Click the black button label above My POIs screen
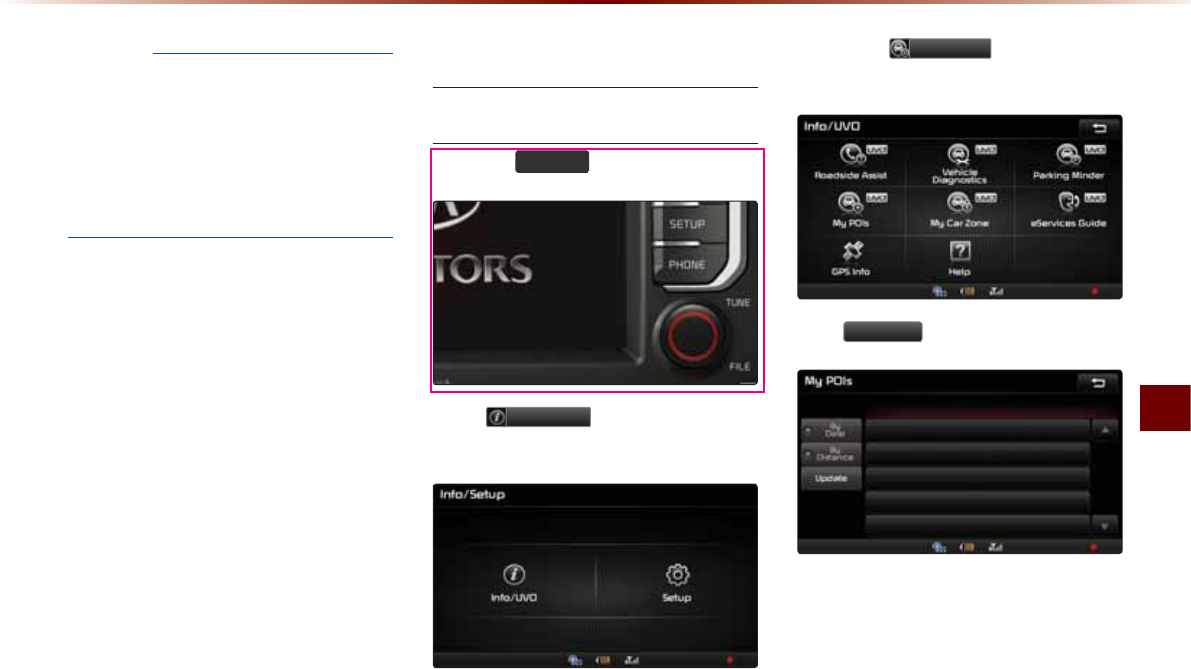This screenshot has height=669, width=1191. (x=883, y=332)
